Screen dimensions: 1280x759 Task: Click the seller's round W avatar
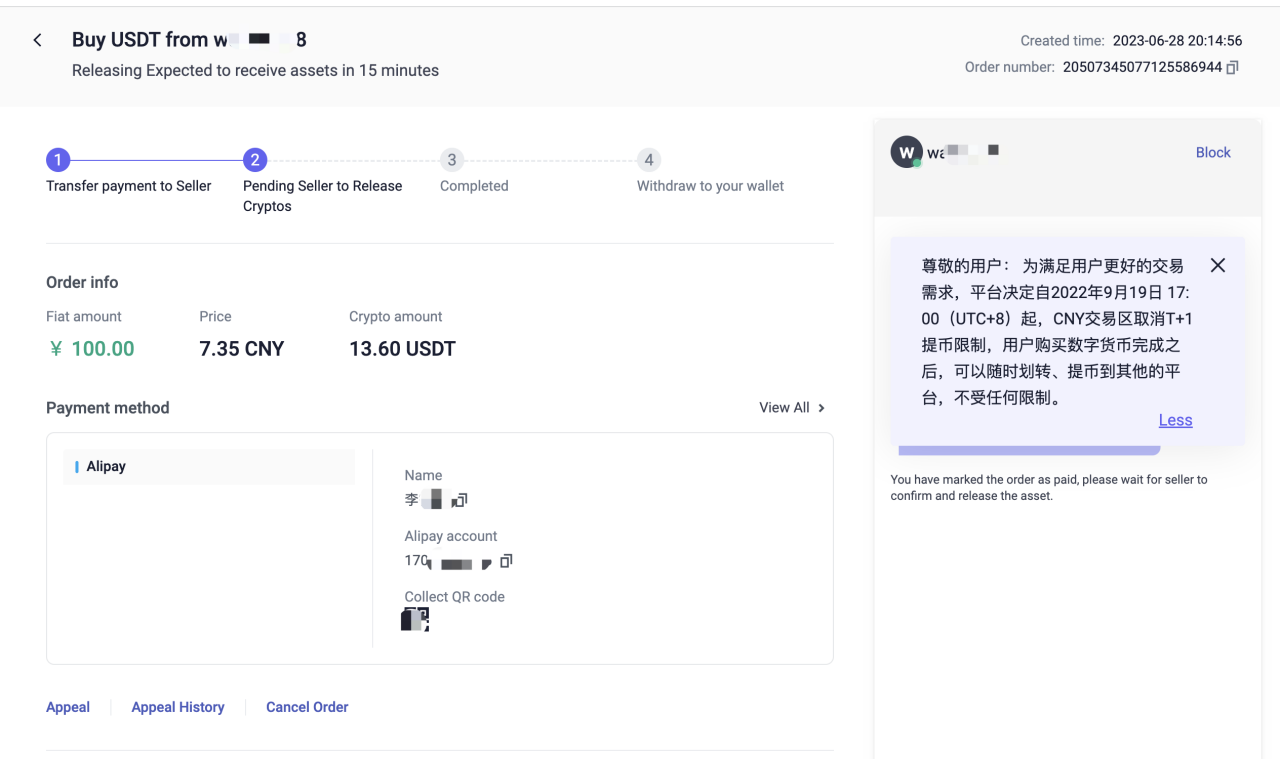(x=906, y=153)
